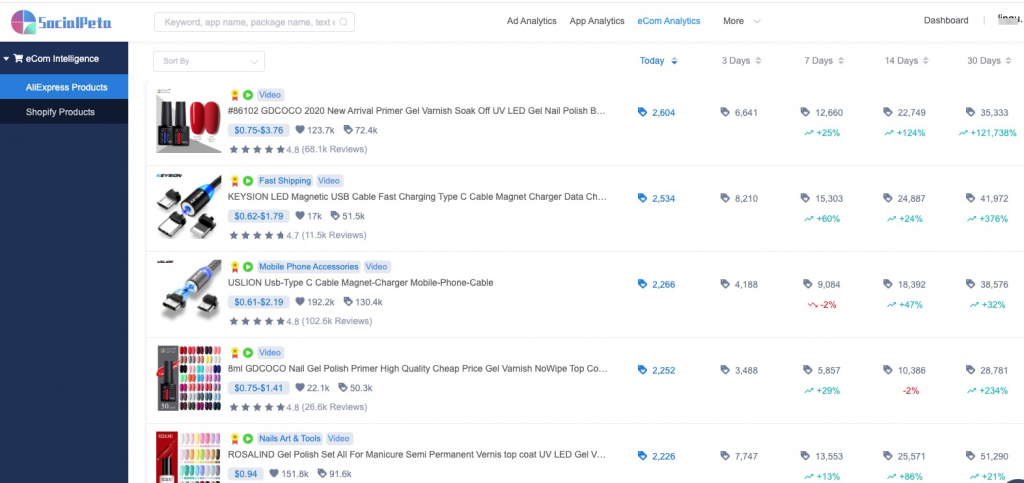Click the award badge icon on GDCOCO #86102
This screenshot has height=483, width=1024.
click(x=235, y=95)
